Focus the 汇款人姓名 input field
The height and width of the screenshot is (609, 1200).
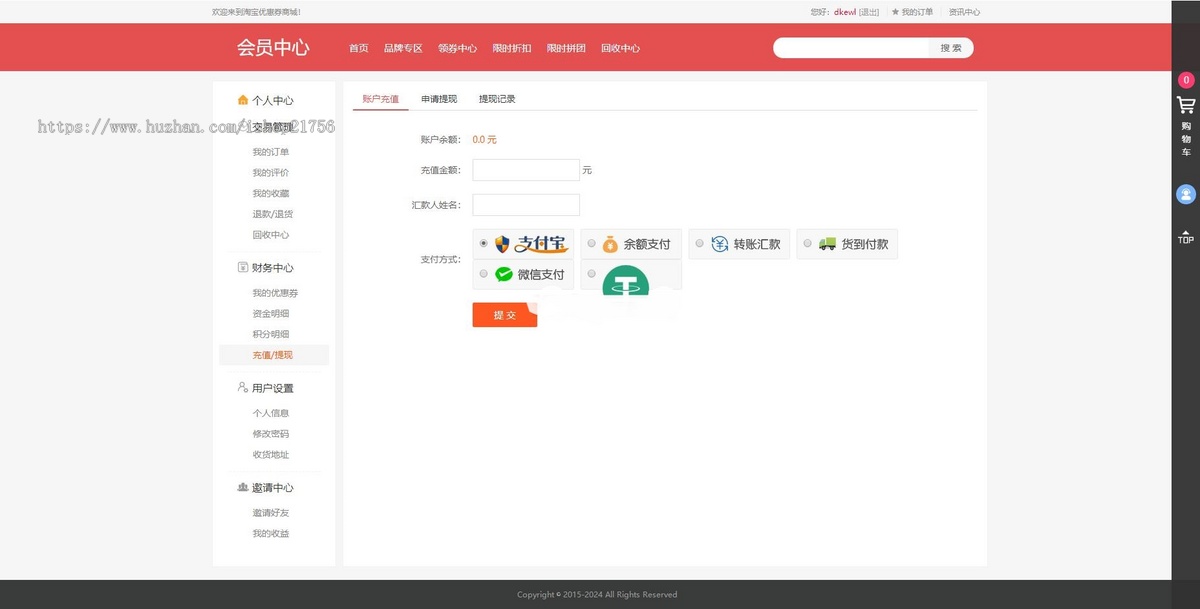pos(526,205)
